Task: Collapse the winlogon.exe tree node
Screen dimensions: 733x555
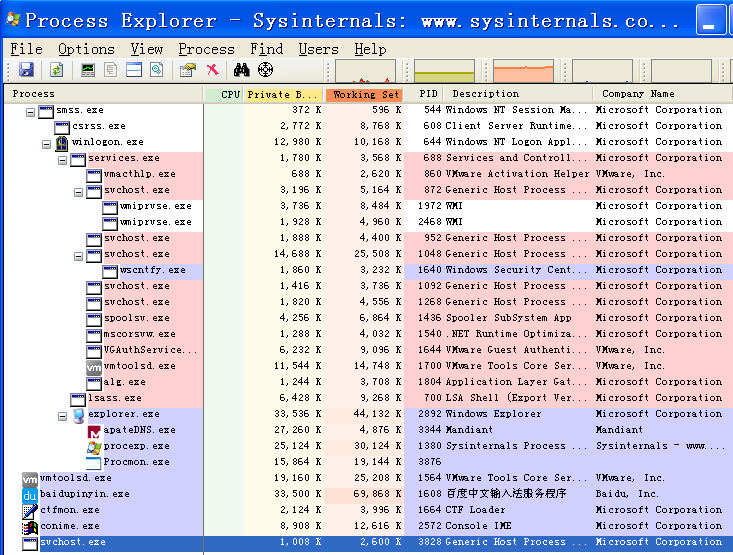Action: pyautogui.click(x=46, y=144)
